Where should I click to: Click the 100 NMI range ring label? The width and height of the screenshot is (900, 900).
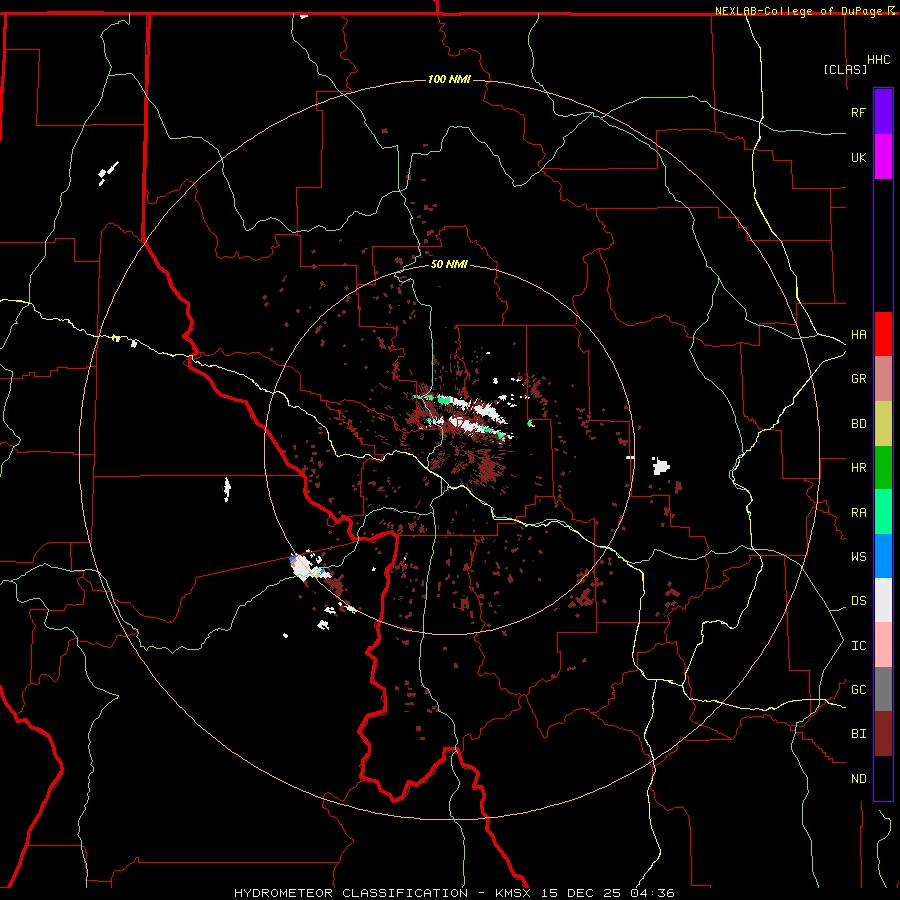coord(449,79)
